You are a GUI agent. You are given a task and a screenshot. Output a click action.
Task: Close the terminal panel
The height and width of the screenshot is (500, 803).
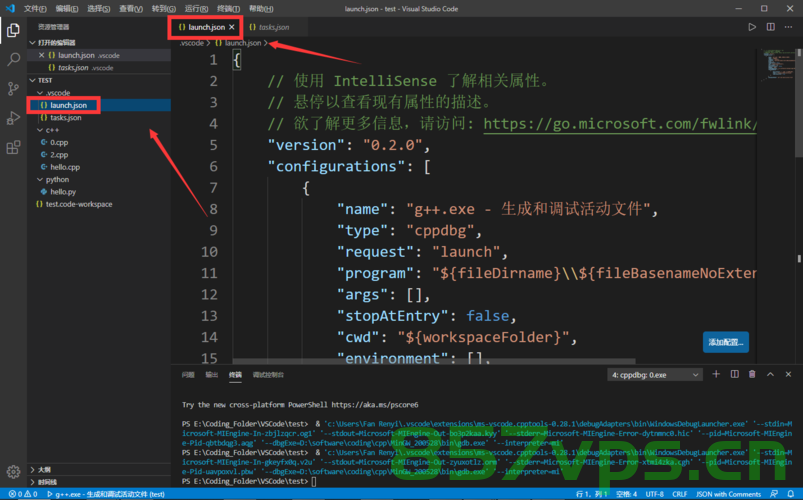click(x=788, y=374)
